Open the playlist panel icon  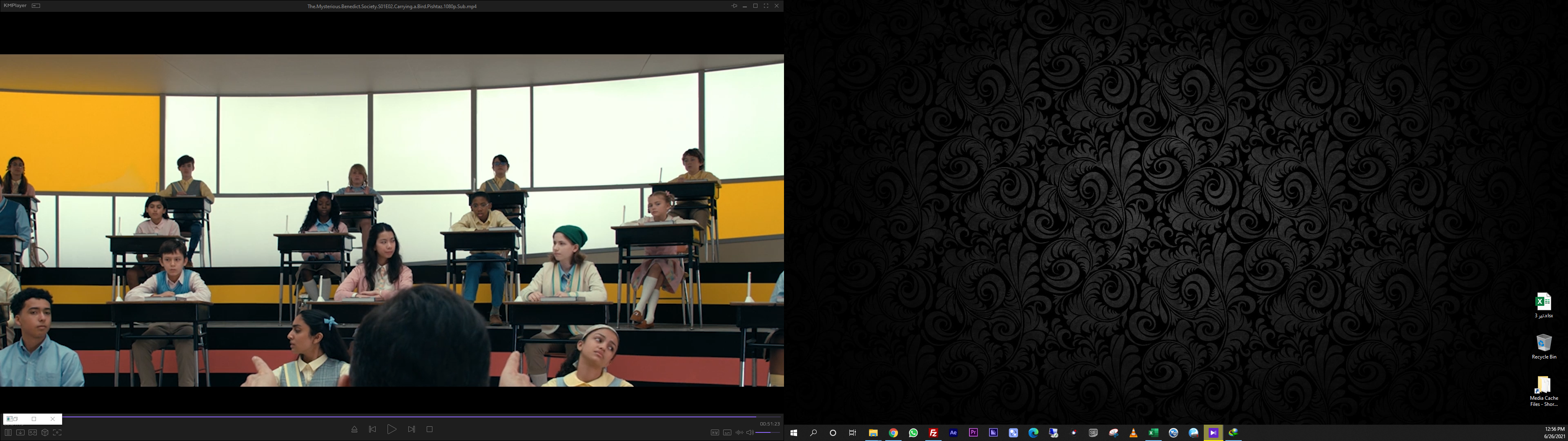click(x=8, y=432)
